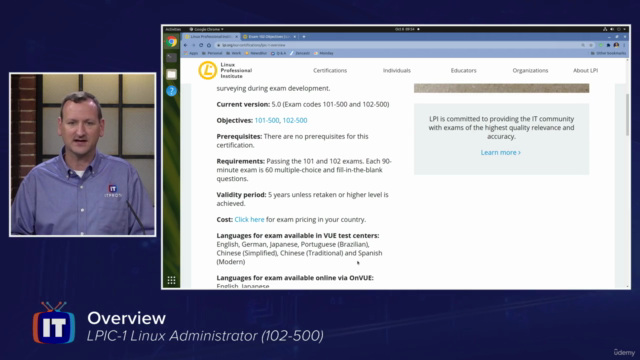
Task: Click the page's vertical scrollbar thumb
Action: point(627,114)
